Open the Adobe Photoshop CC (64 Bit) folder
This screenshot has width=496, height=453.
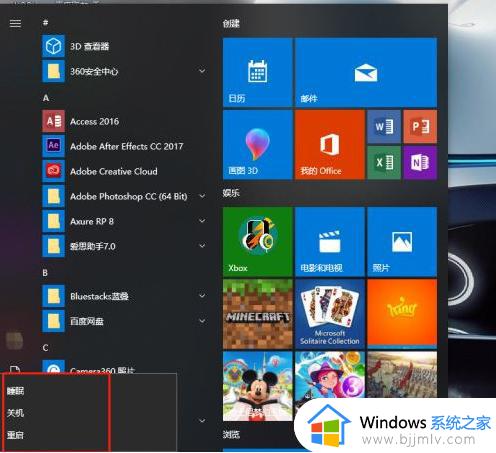(x=124, y=196)
